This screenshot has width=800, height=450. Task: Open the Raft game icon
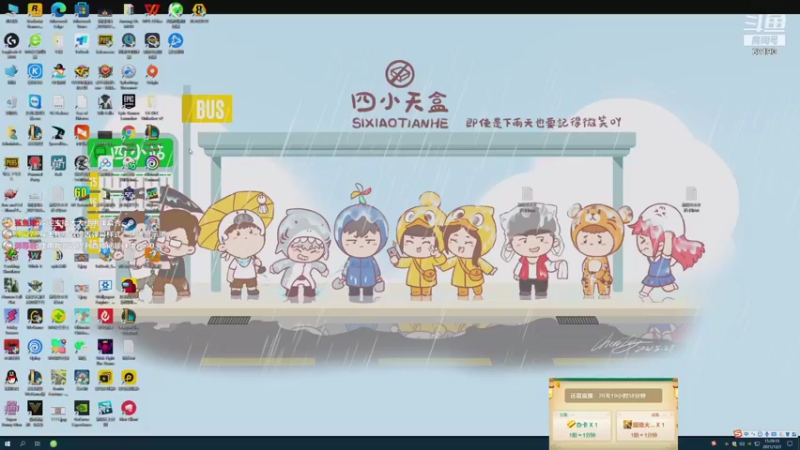[58, 163]
